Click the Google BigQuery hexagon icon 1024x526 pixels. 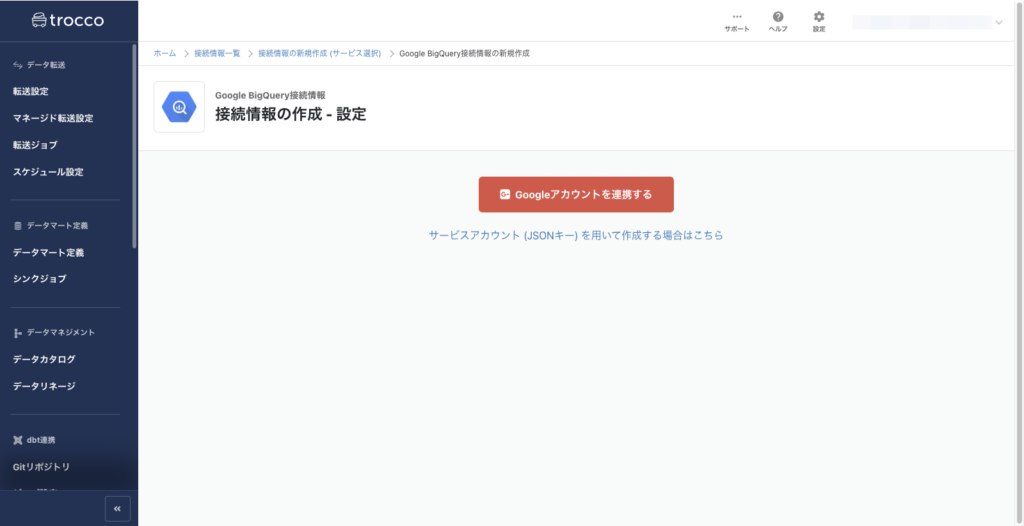point(179,107)
